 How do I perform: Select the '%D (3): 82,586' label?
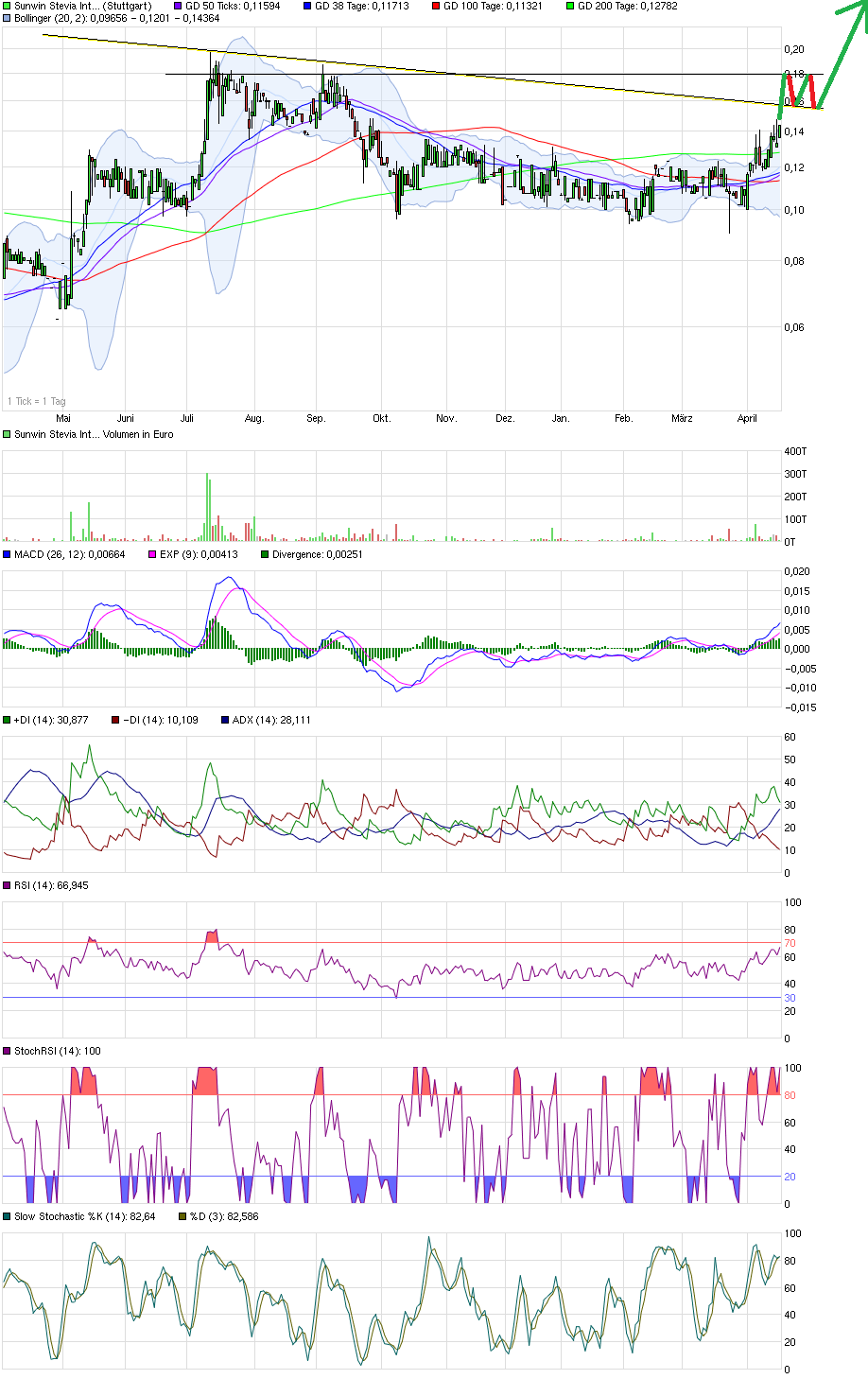point(225,1216)
